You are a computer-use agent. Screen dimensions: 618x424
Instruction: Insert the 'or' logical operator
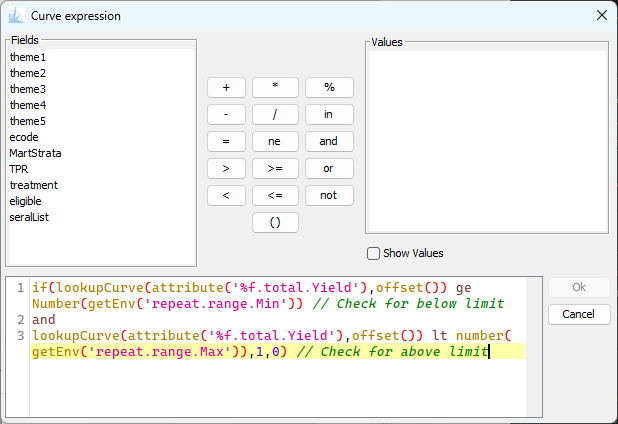[329, 169]
